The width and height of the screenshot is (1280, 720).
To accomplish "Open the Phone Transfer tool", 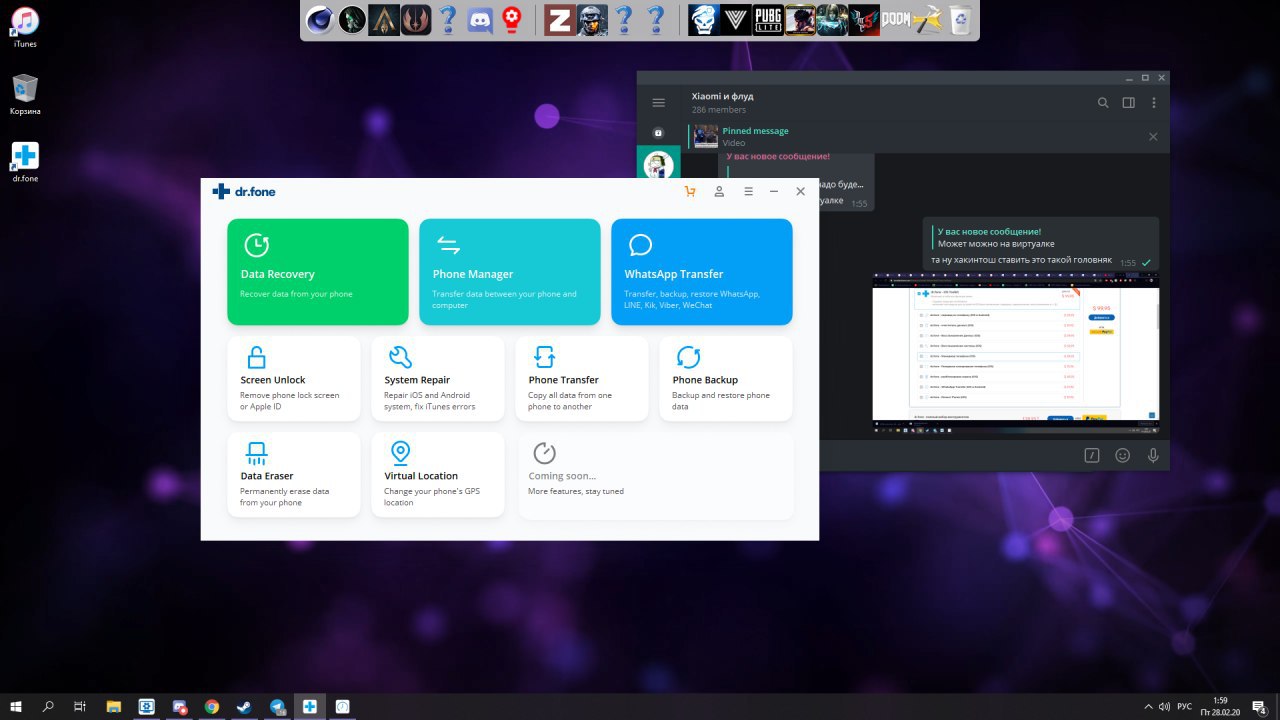I will (582, 378).
